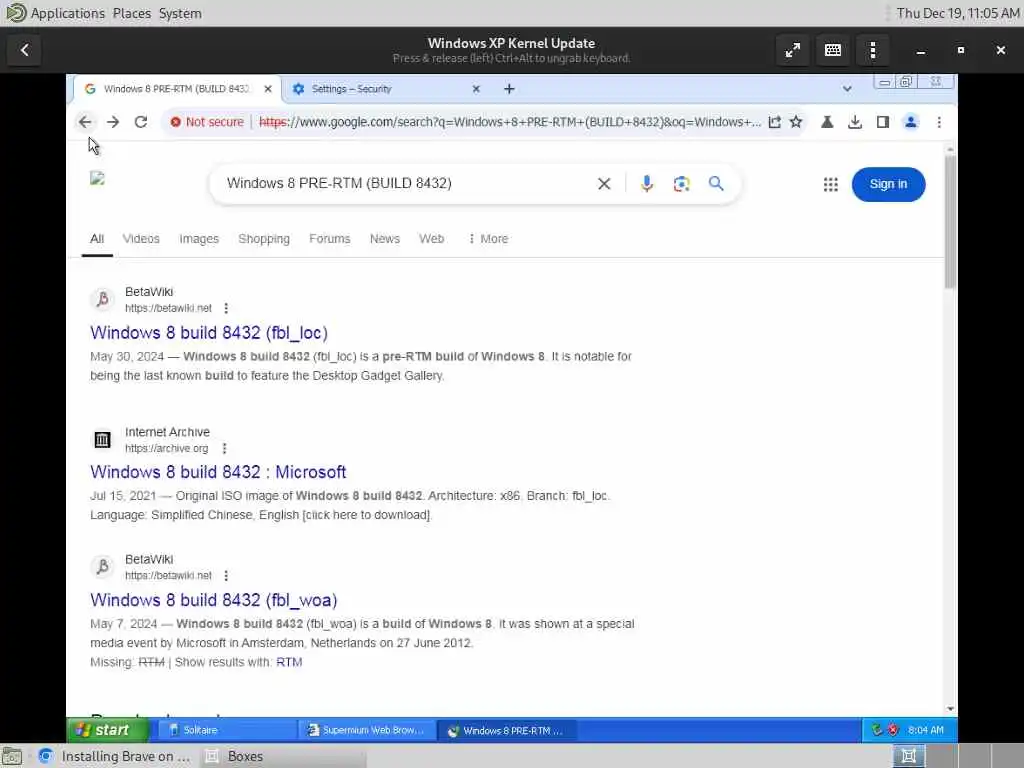
Task: Click browser forward arrow
Action: [113, 122]
